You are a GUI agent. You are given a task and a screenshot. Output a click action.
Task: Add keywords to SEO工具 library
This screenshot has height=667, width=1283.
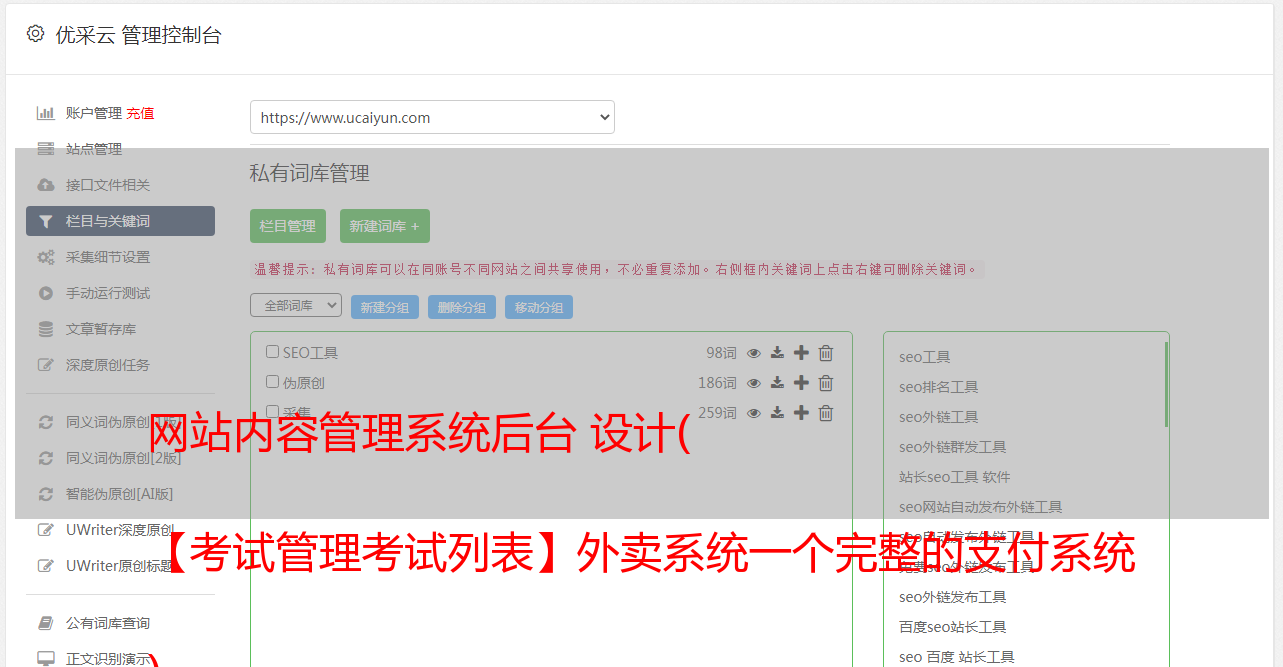(801, 353)
